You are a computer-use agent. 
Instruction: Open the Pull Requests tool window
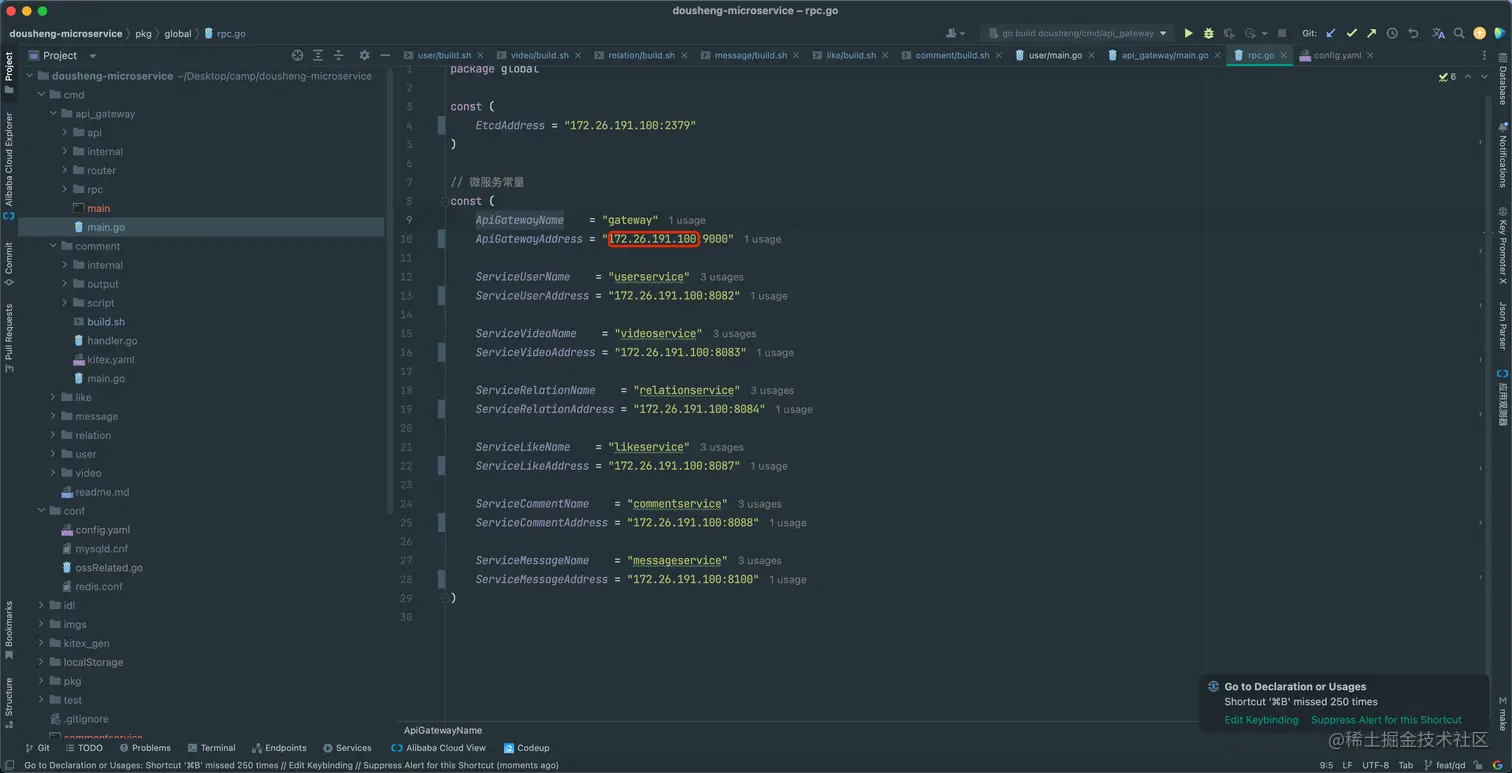click(x=9, y=338)
